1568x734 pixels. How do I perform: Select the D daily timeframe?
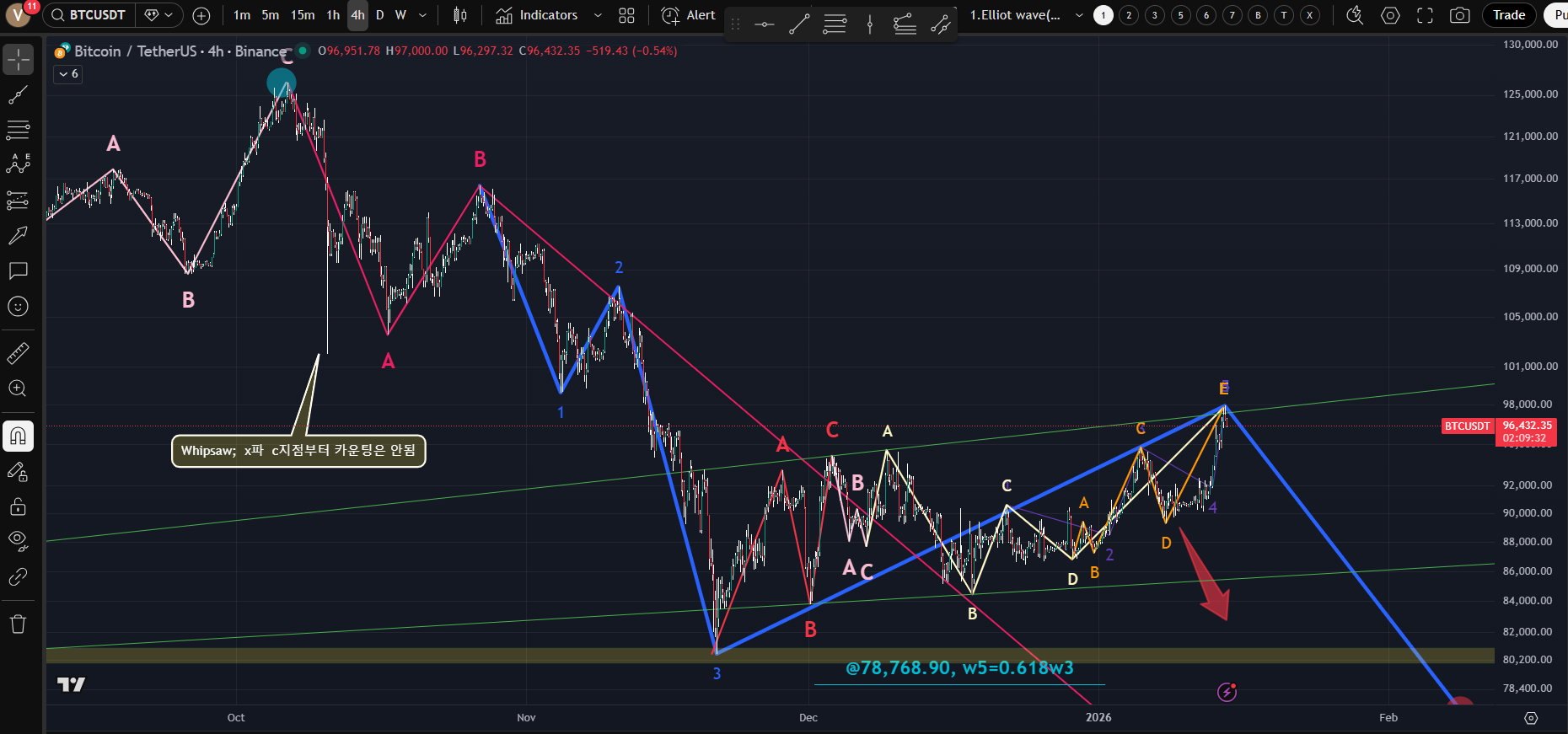tap(379, 15)
